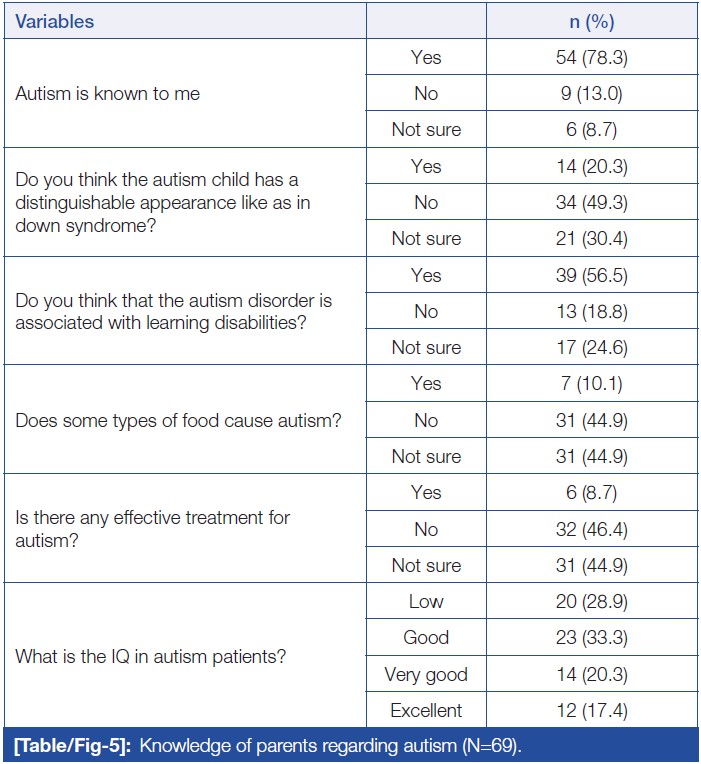The image size is (701, 764).
Task: Select the value '39 (56.5)'
Action: tap(592, 275)
